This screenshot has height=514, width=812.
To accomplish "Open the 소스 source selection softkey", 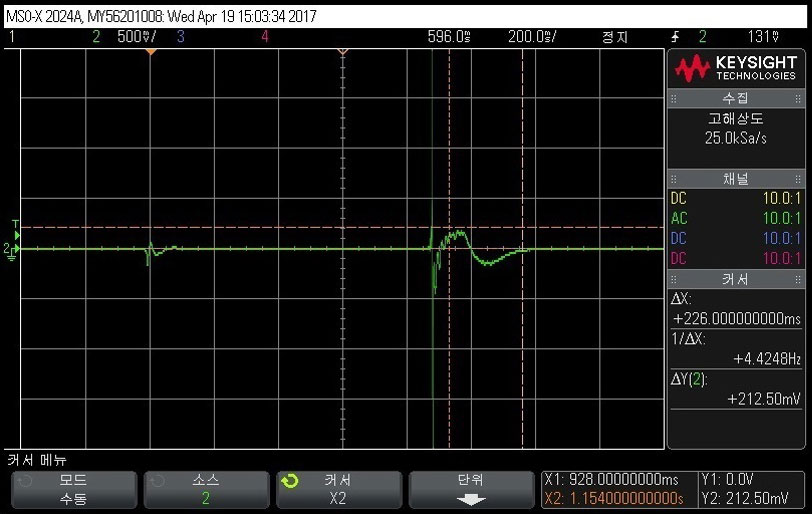I will tap(205, 489).
